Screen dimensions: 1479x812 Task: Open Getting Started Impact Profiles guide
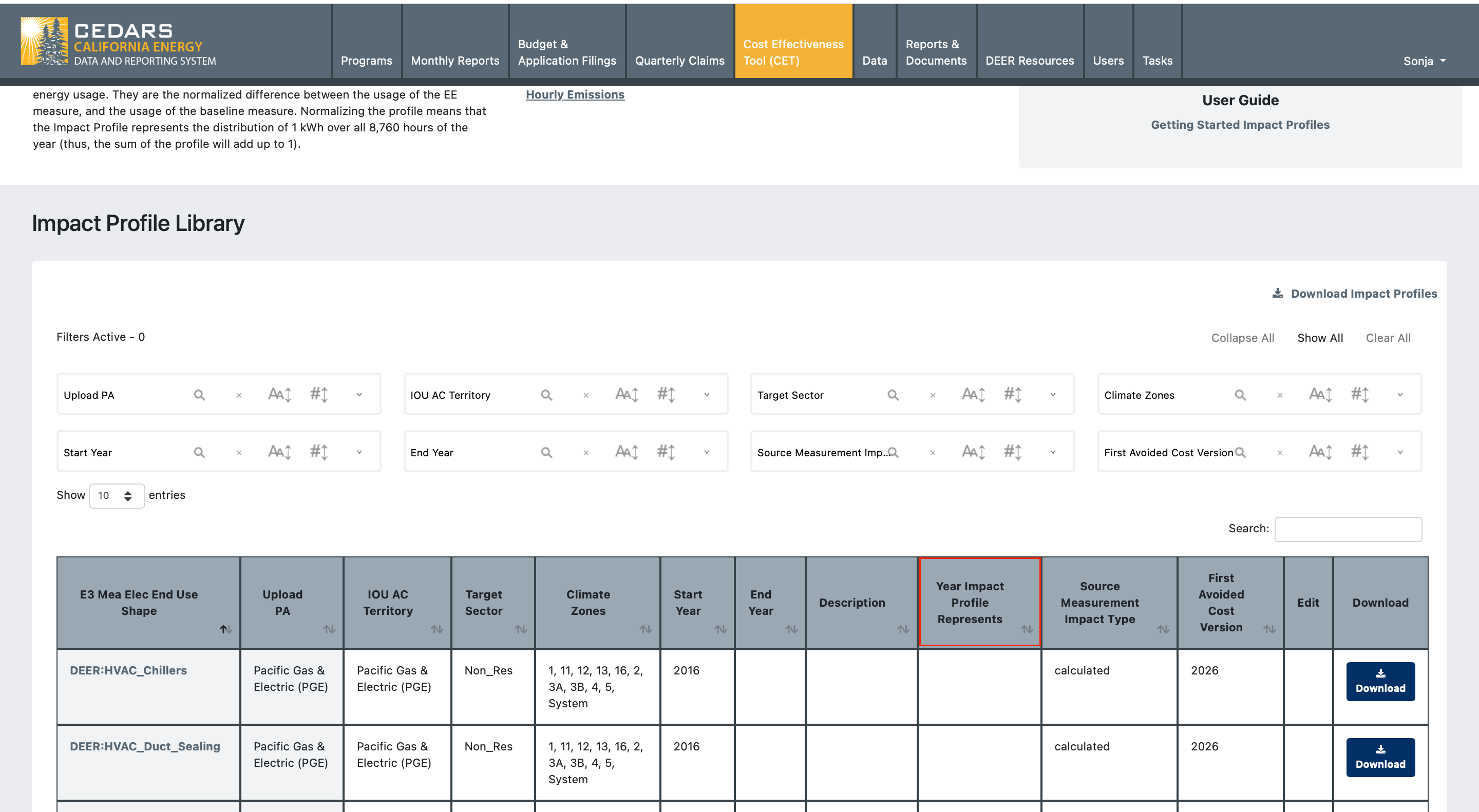pyautogui.click(x=1240, y=125)
